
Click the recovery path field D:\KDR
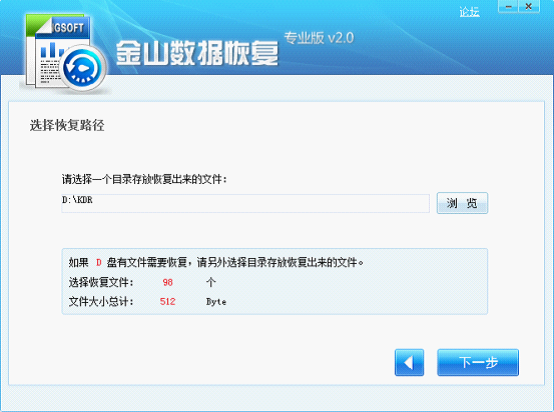point(246,203)
